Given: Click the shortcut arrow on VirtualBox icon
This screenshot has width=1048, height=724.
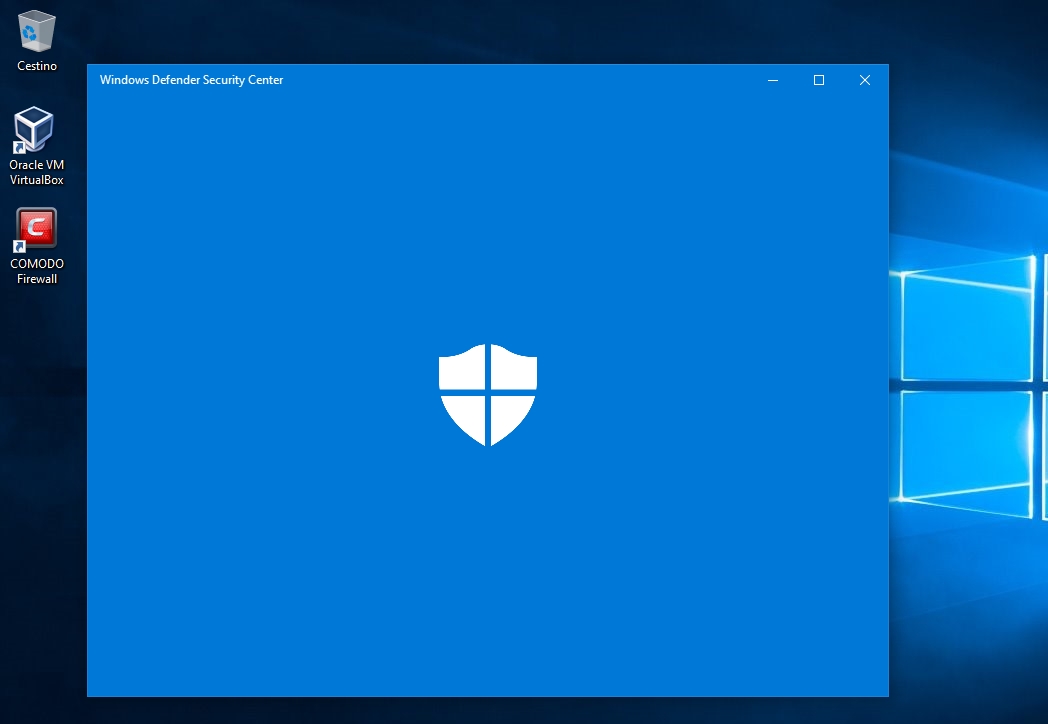Looking at the screenshot, I should coord(18,148).
